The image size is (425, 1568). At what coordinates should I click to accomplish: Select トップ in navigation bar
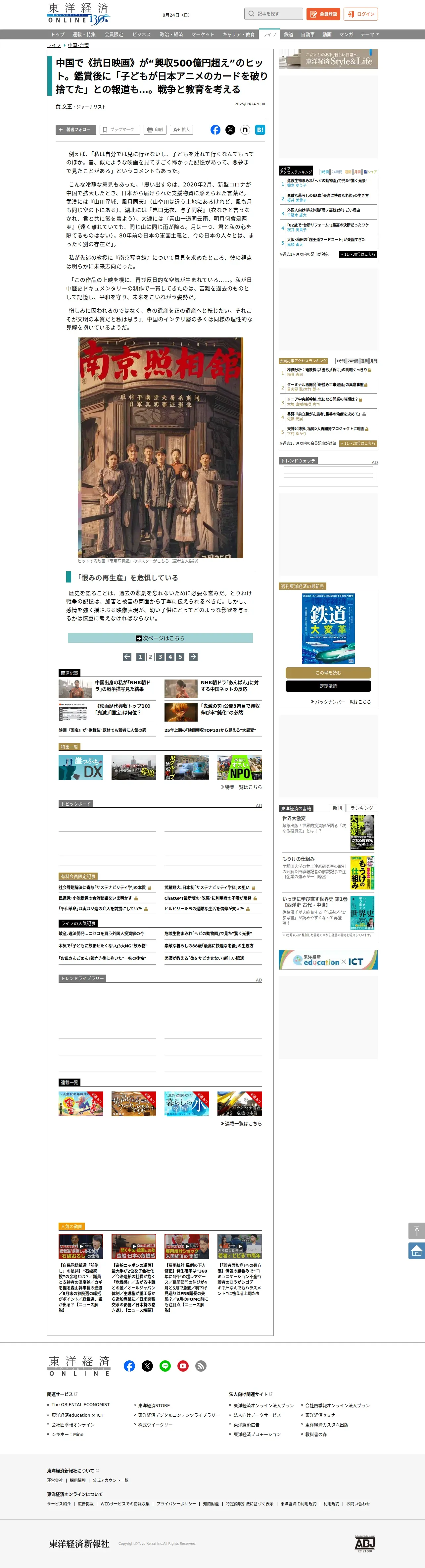pos(58,35)
